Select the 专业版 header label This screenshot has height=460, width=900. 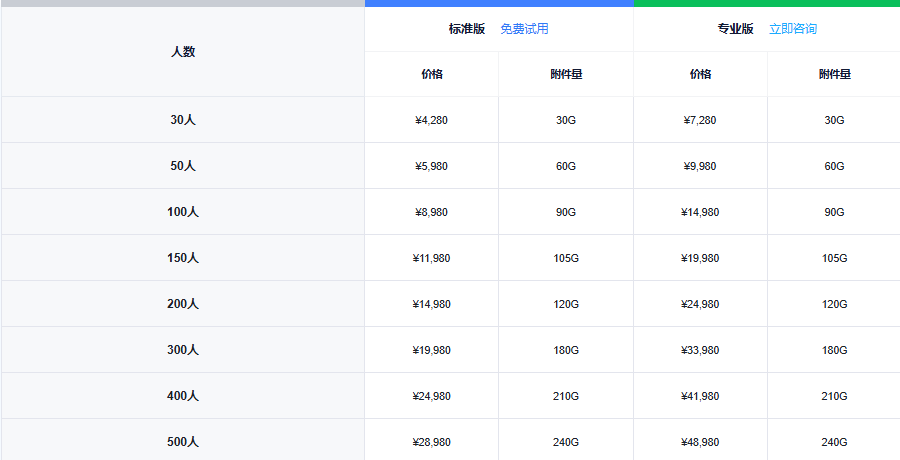(735, 29)
